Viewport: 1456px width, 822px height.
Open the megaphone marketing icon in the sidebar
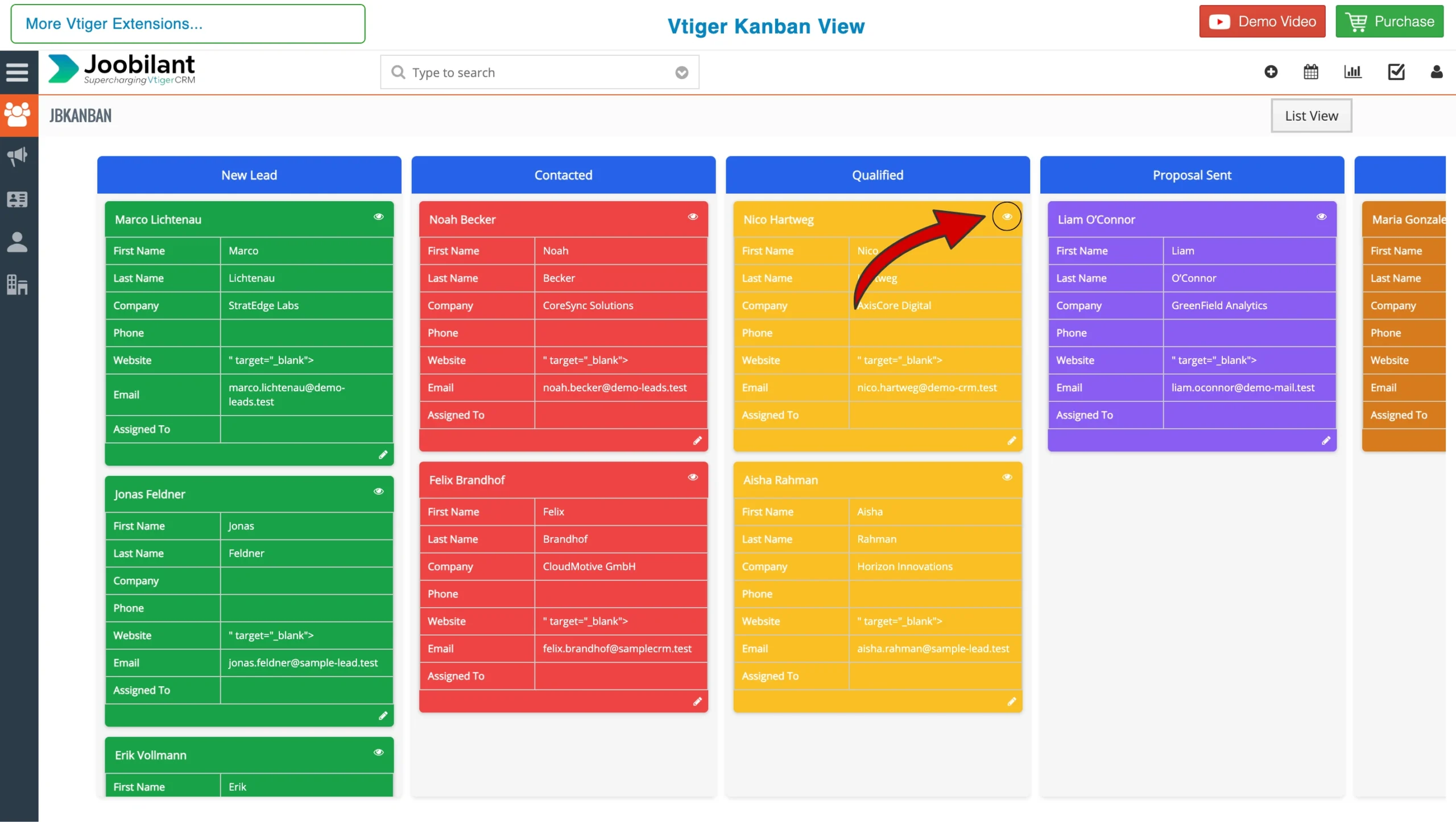click(x=17, y=156)
